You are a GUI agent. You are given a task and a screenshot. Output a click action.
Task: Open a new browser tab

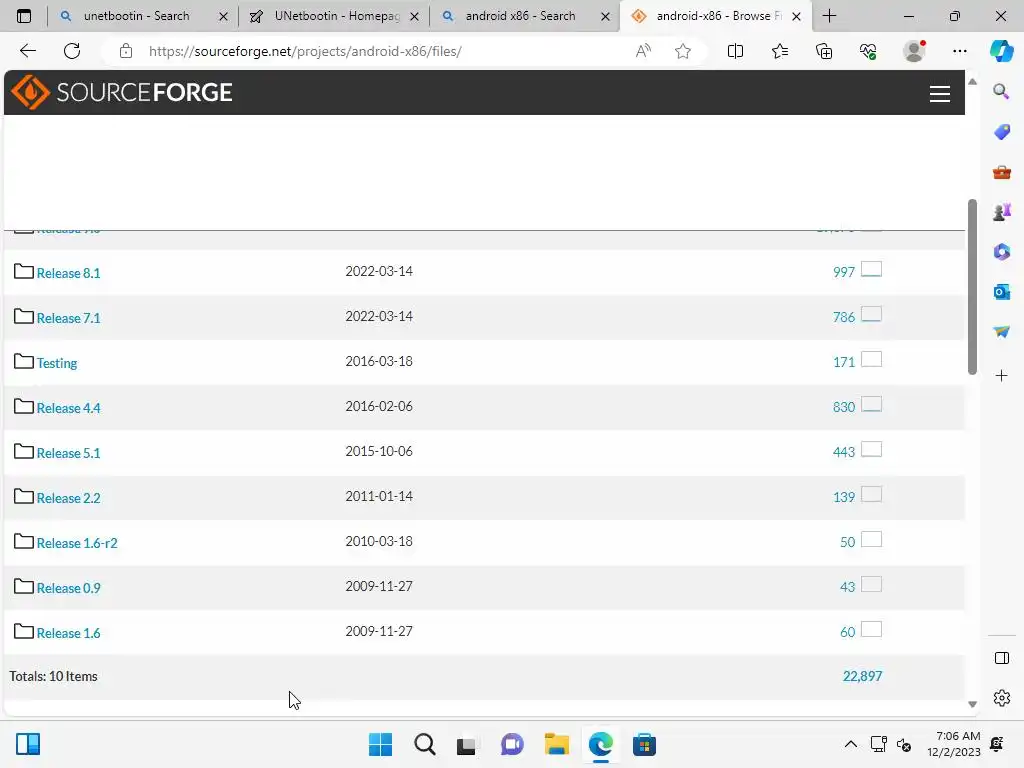[829, 16]
